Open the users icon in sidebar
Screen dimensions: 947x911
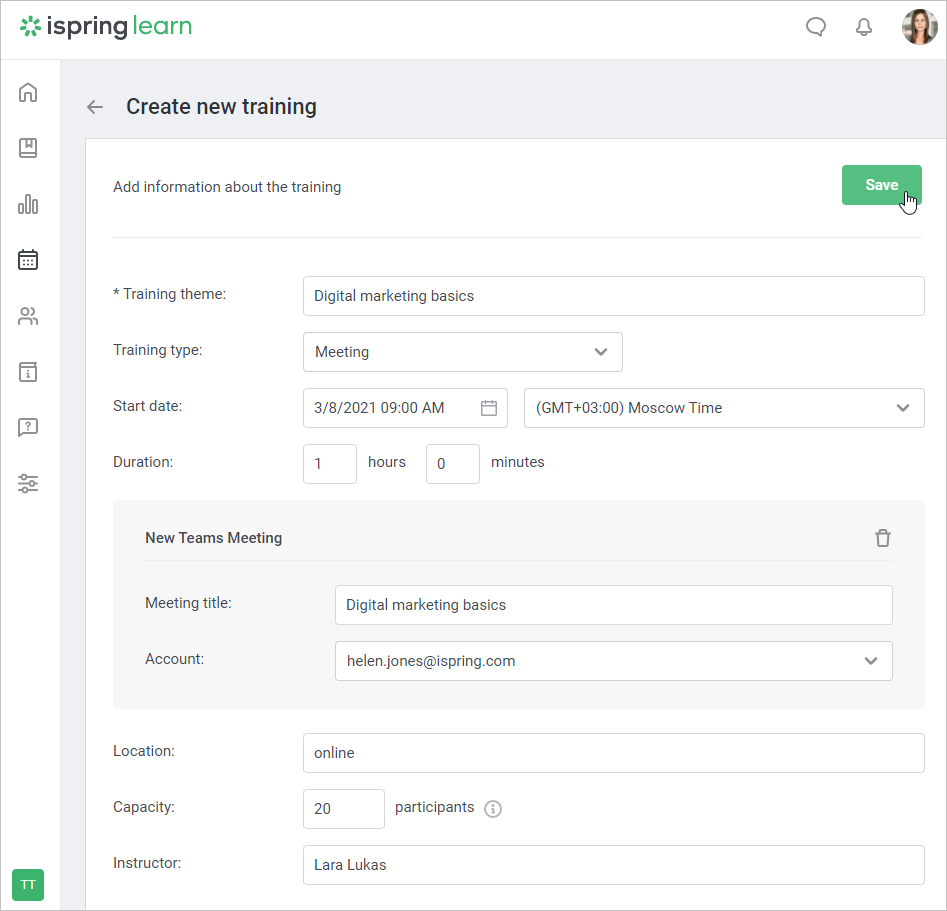tap(28, 317)
